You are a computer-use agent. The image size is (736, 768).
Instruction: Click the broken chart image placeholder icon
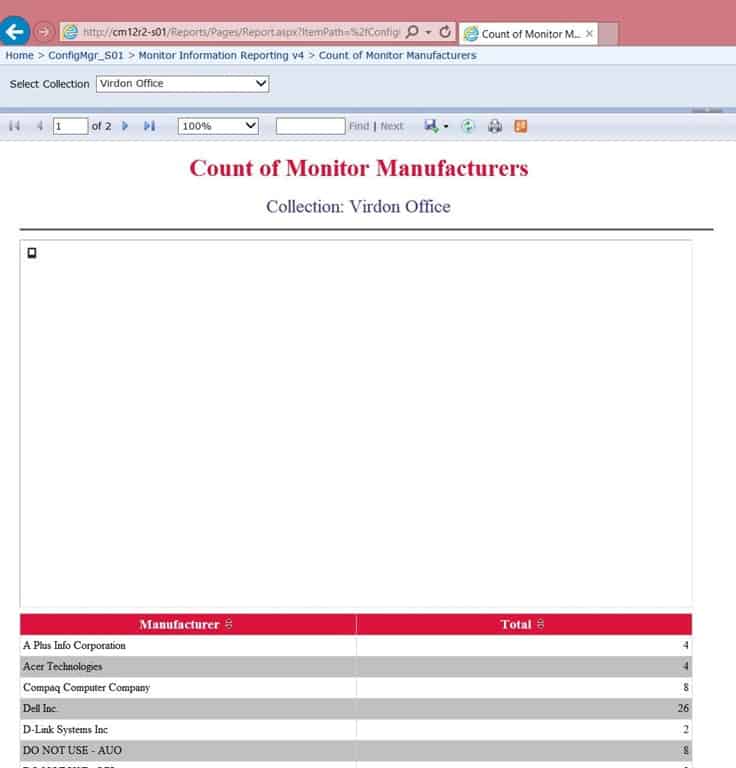[32, 253]
